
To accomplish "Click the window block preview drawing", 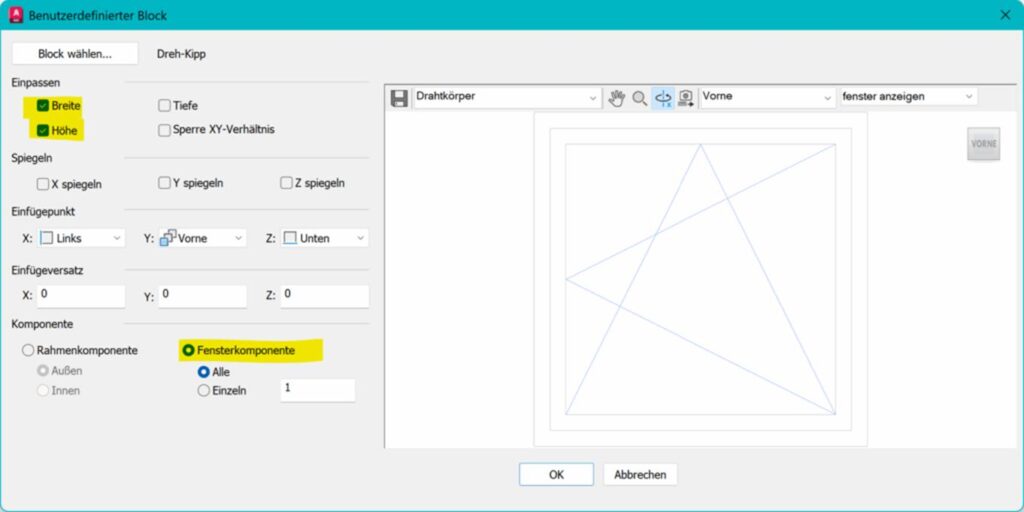I will tap(700, 280).
